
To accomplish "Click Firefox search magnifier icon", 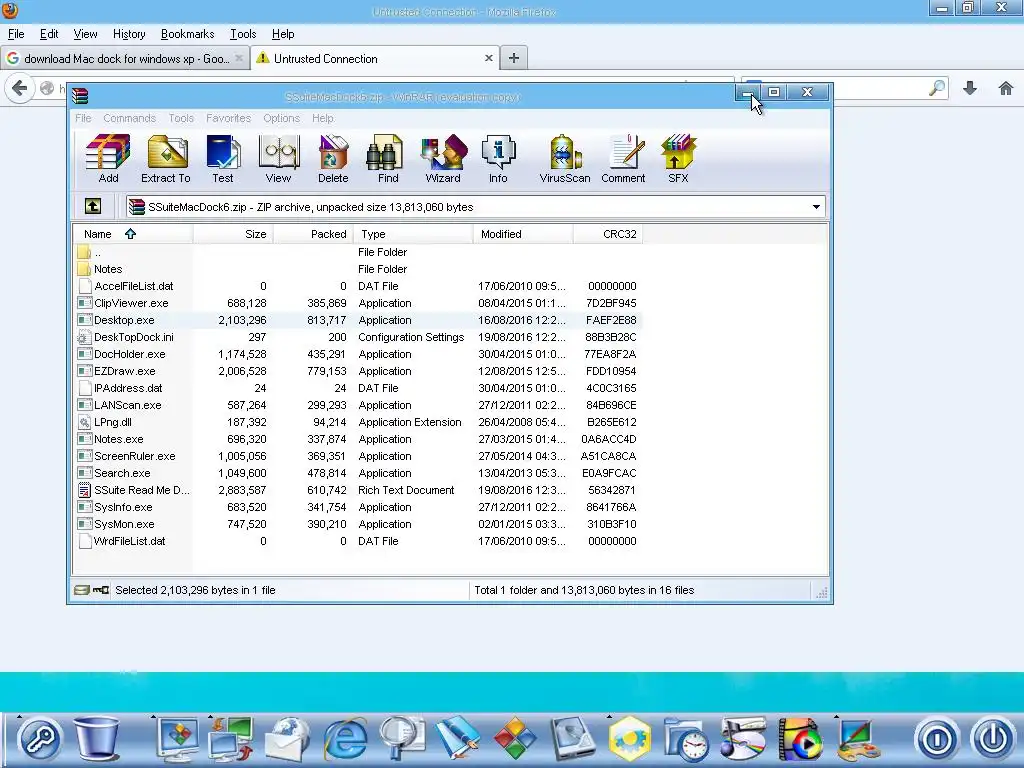I will click(x=937, y=88).
